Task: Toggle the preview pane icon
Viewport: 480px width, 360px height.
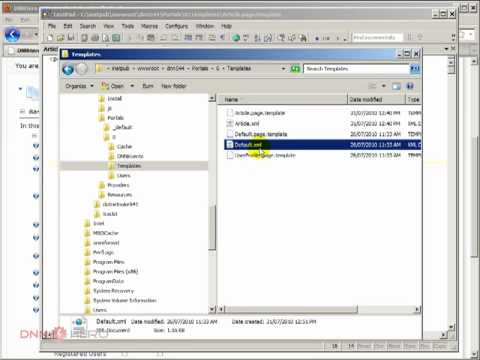Action: pyautogui.click(x=396, y=86)
